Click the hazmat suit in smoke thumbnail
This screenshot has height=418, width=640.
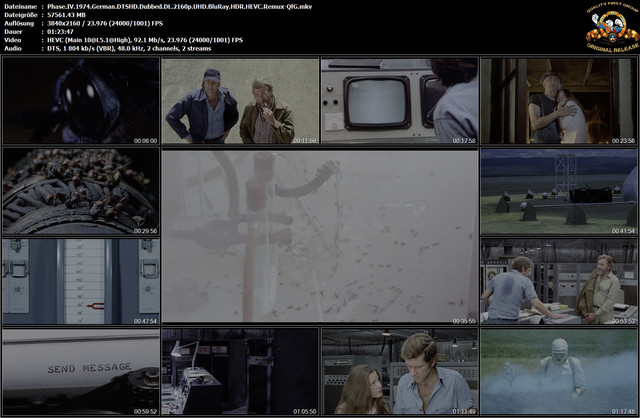point(559,372)
